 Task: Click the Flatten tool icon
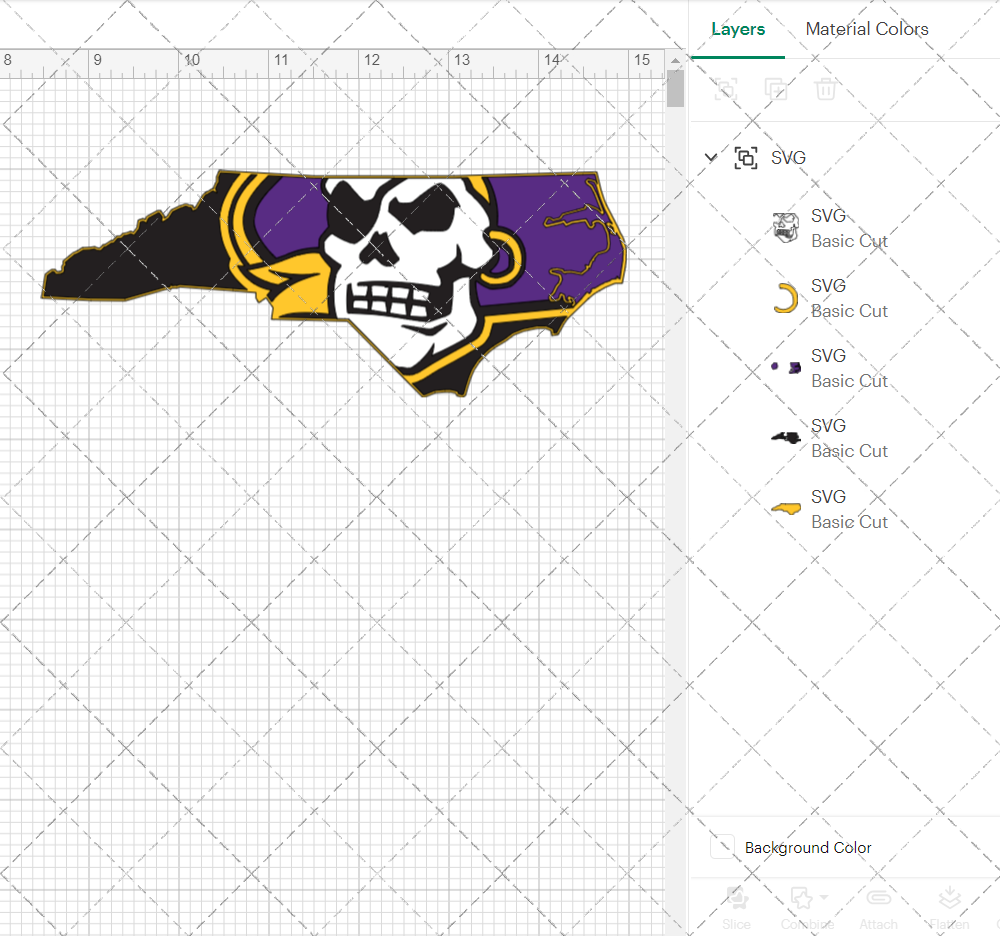tap(950, 898)
